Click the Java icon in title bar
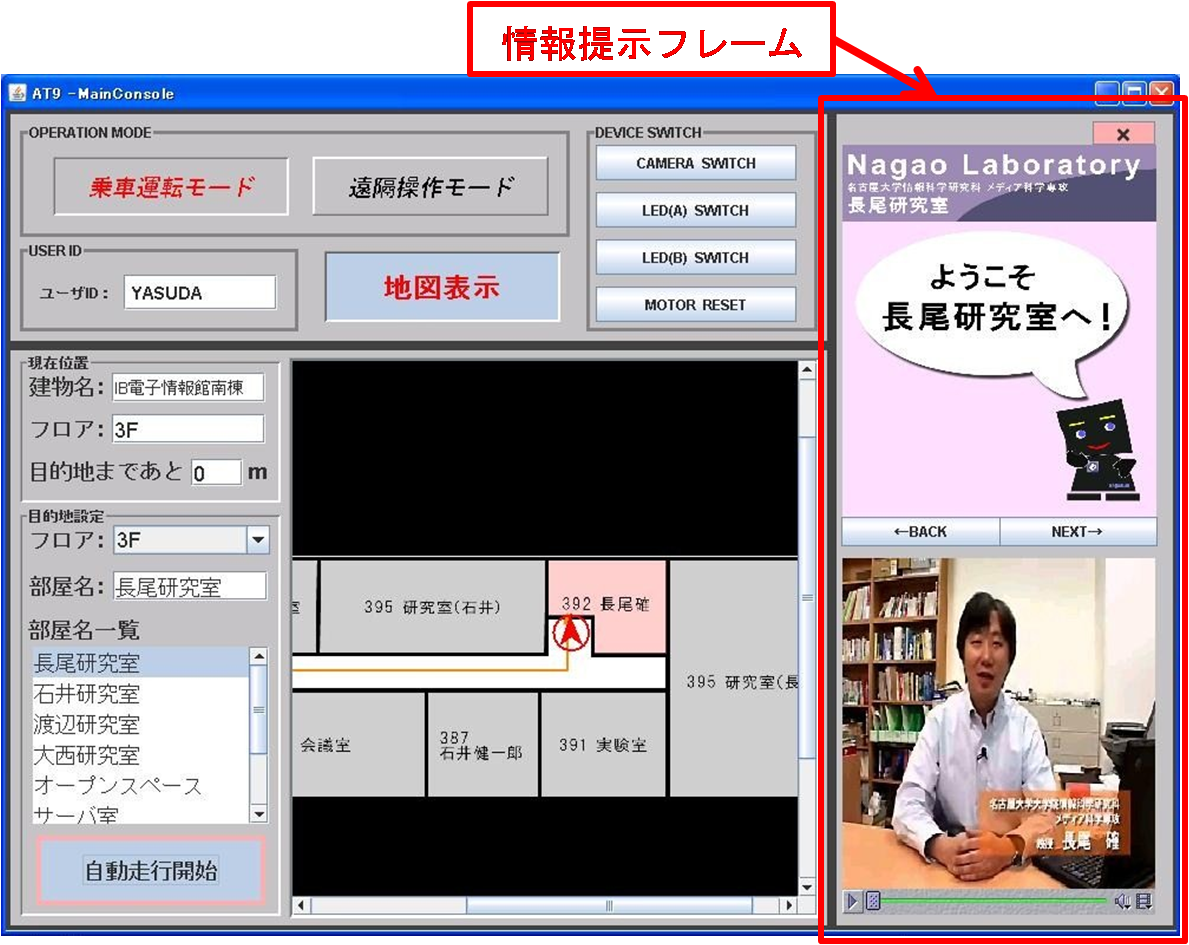This screenshot has width=1189, height=945. pos(18,93)
